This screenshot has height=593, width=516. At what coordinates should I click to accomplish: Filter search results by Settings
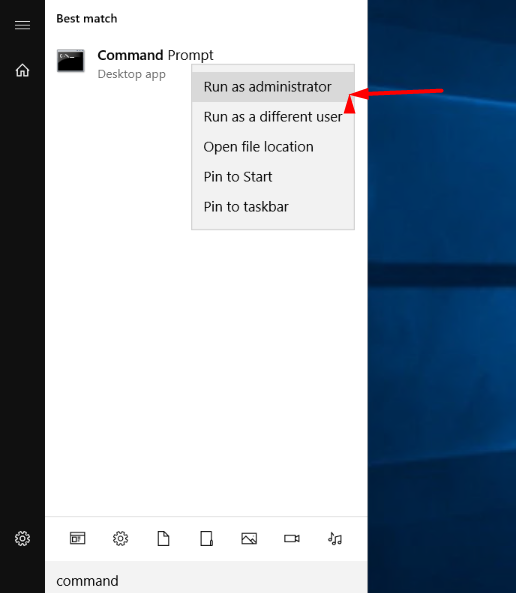click(120, 538)
